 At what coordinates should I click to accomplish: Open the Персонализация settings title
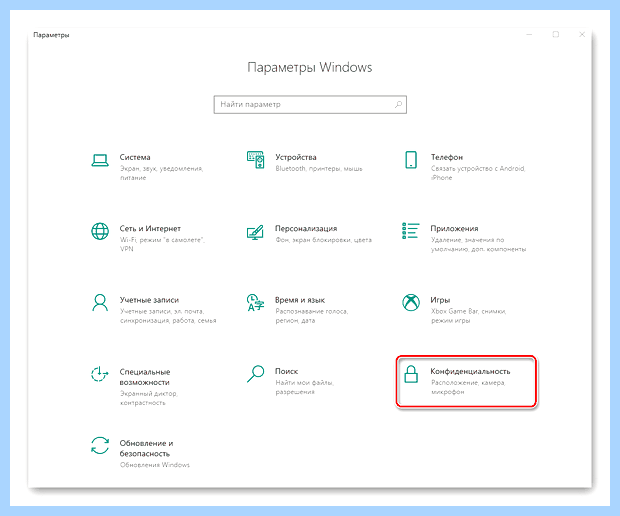[x=306, y=229]
